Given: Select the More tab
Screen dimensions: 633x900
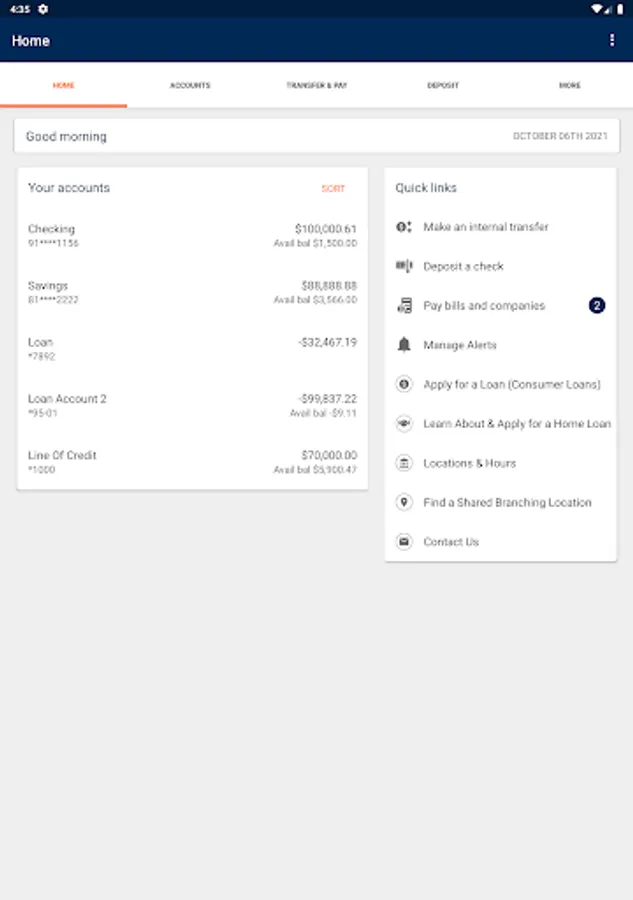Looking at the screenshot, I should [570, 86].
